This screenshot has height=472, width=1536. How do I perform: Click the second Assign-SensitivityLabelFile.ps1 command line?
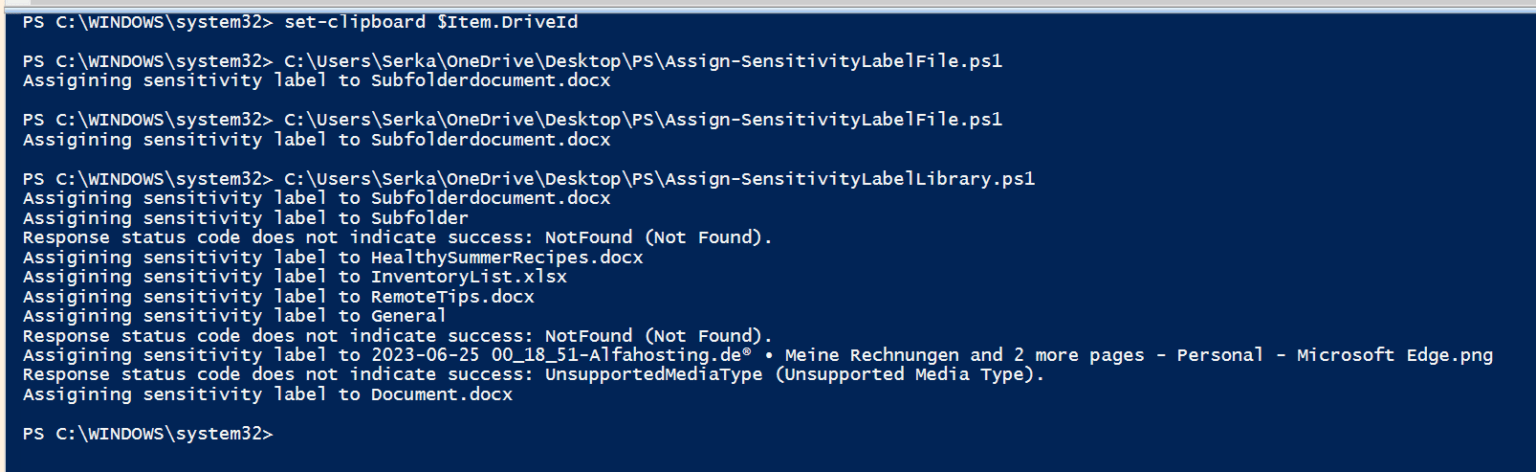512,120
